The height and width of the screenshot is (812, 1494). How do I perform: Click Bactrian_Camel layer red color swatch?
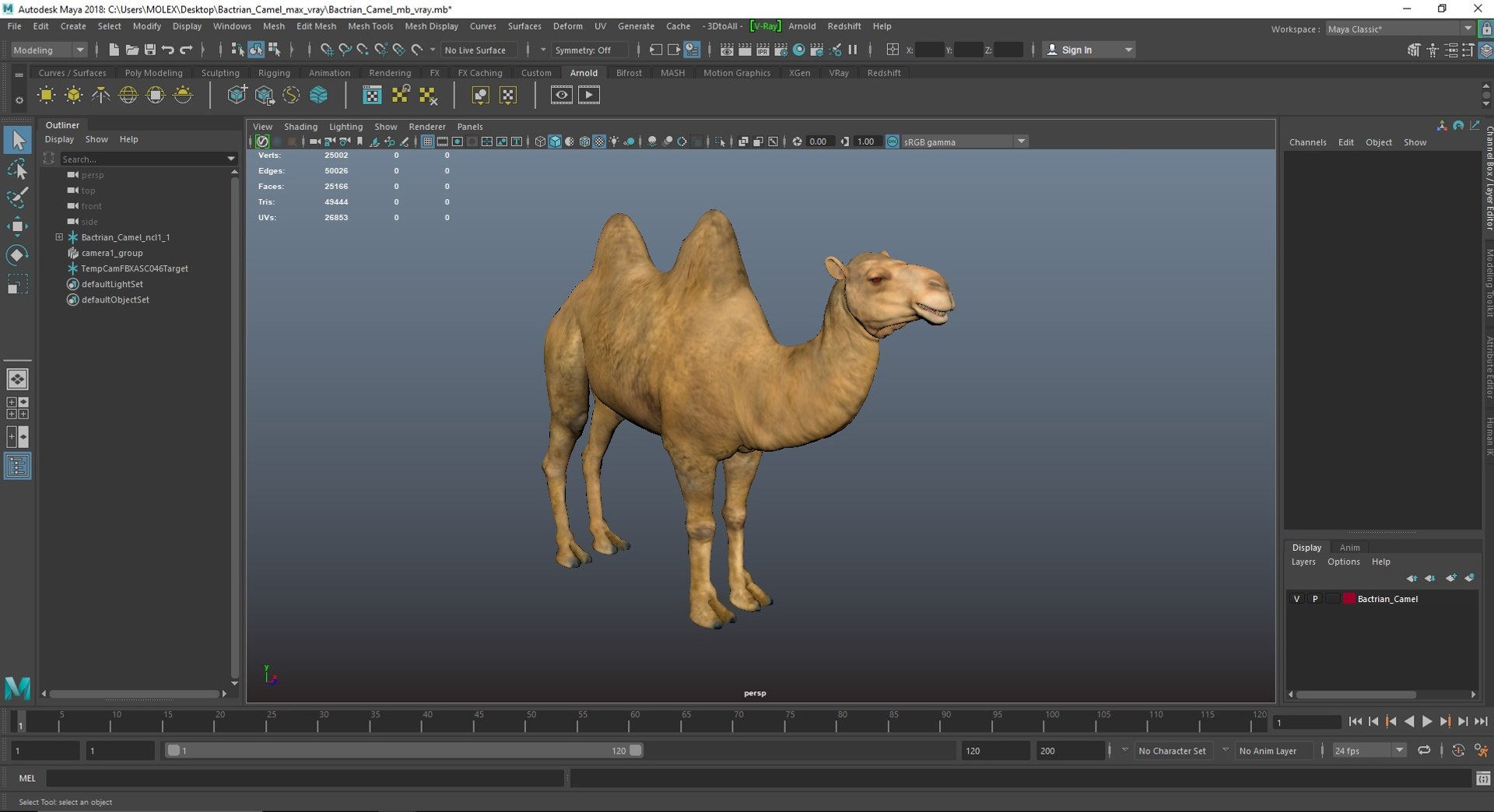point(1348,599)
